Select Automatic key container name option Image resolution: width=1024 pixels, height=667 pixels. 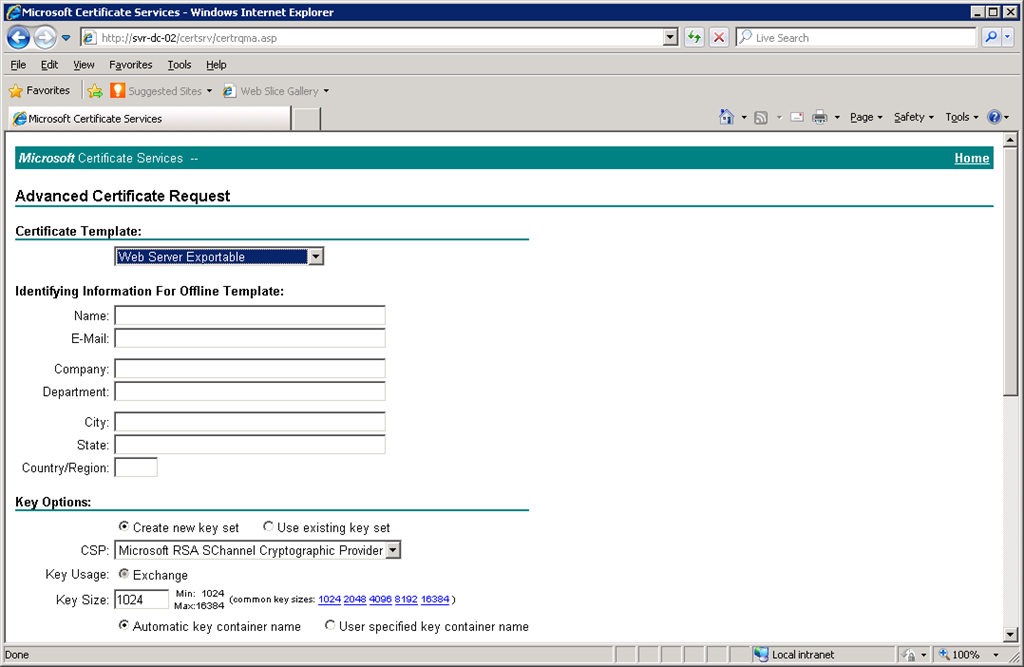point(124,625)
